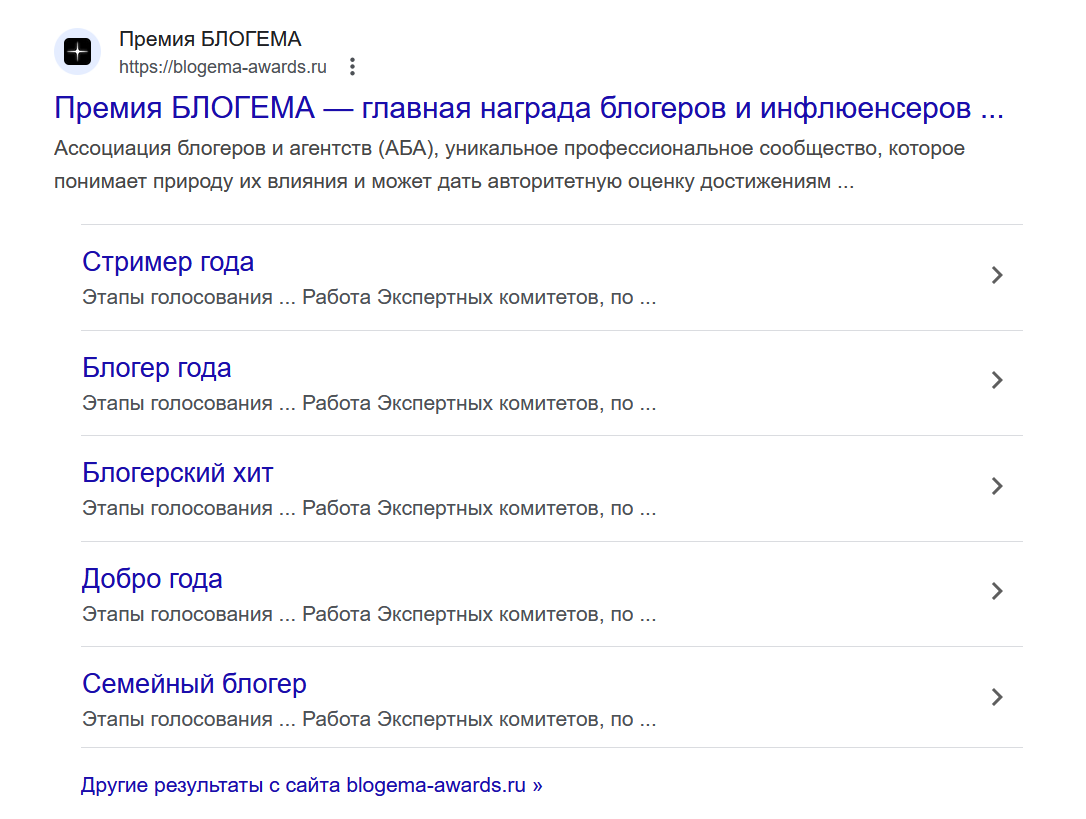This screenshot has width=1086, height=819.
Task: Click the snippet text starting Ассоциация блогеров
Action: click(x=510, y=165)
